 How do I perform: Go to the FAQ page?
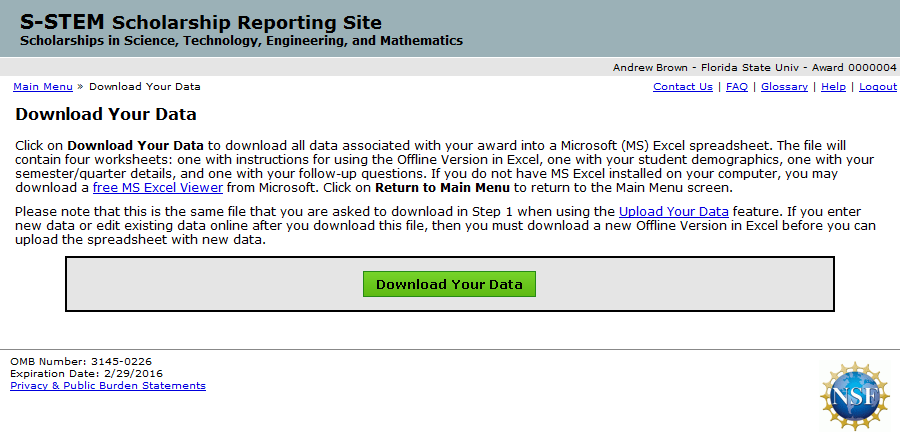[736, 87]
